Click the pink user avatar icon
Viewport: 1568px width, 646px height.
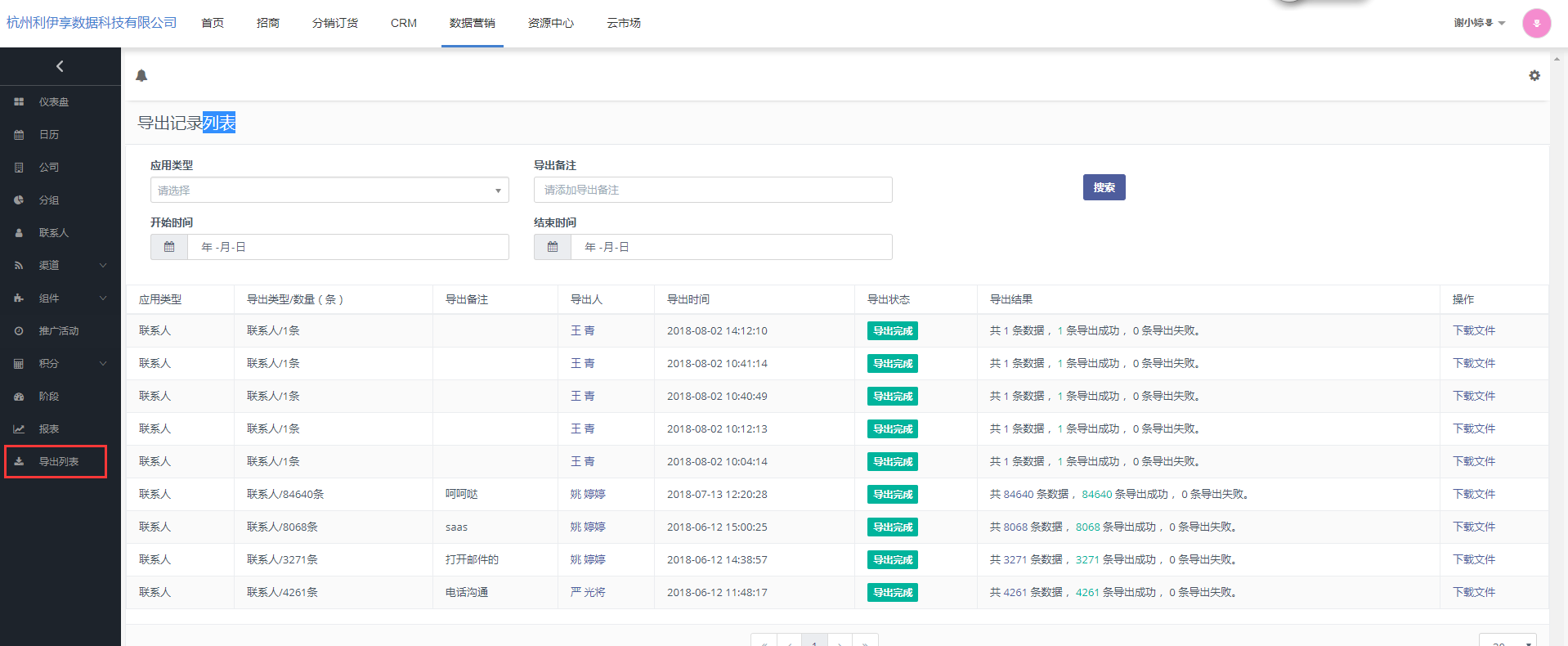coord(1536,23)
